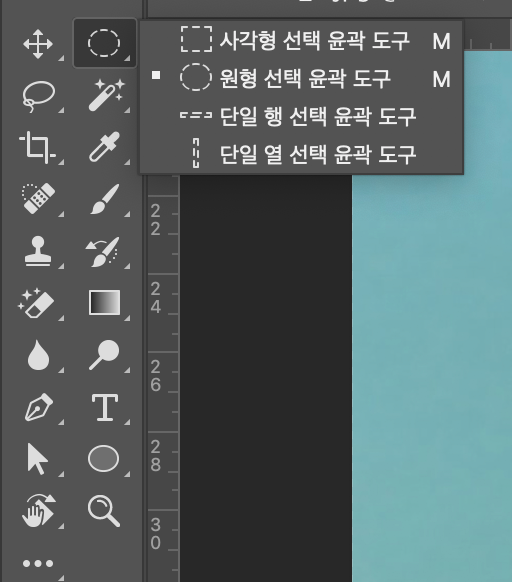Choose 사각형 선택 윤곽 도구 from flyout

[301, 40]
